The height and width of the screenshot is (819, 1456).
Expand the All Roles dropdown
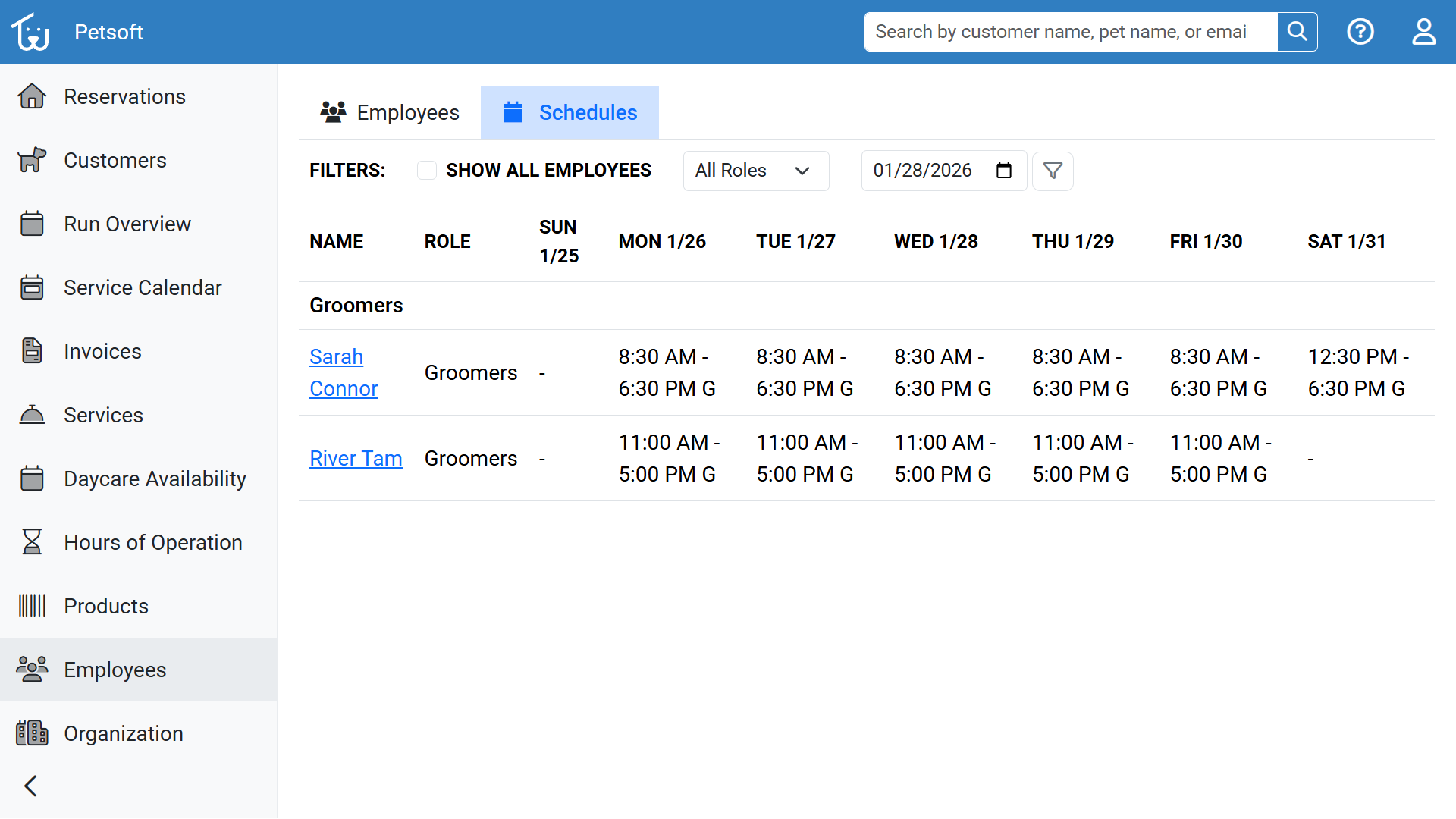coord(755,171)
